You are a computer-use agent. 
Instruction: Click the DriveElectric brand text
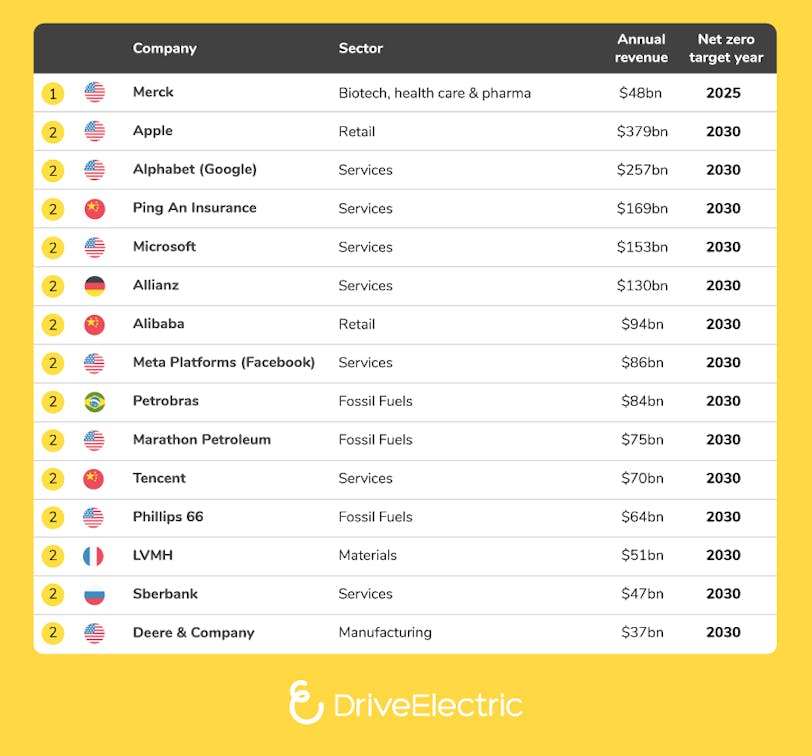(428, 705)
